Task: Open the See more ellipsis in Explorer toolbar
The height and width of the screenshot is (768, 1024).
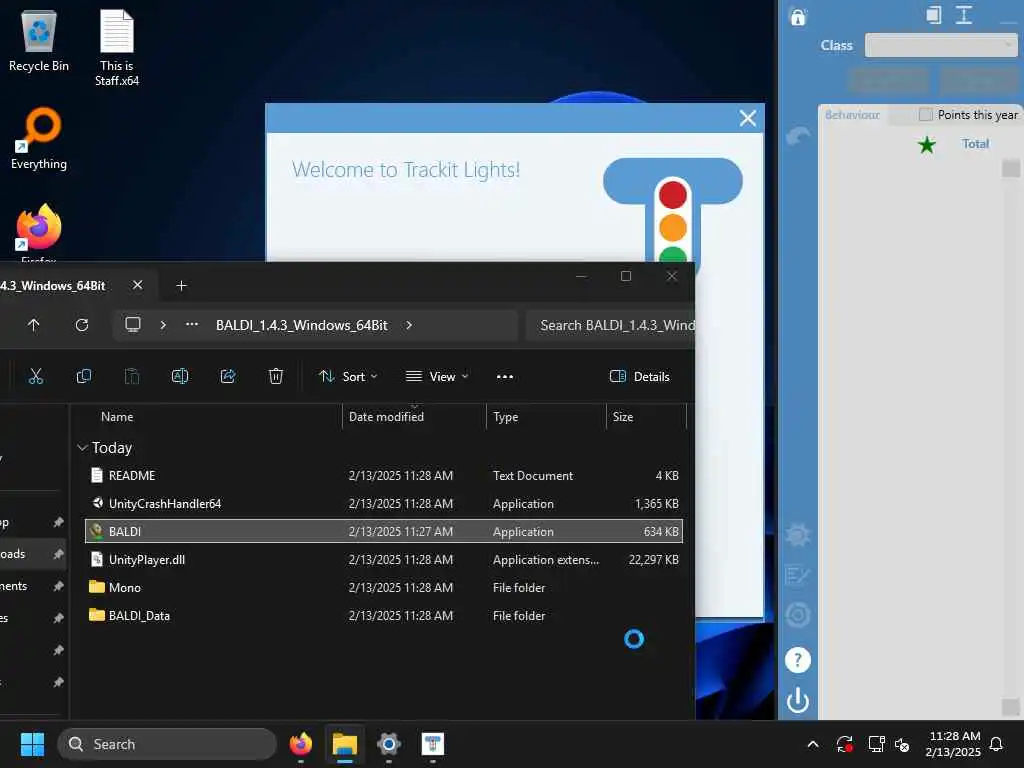Action: point(504,376)
